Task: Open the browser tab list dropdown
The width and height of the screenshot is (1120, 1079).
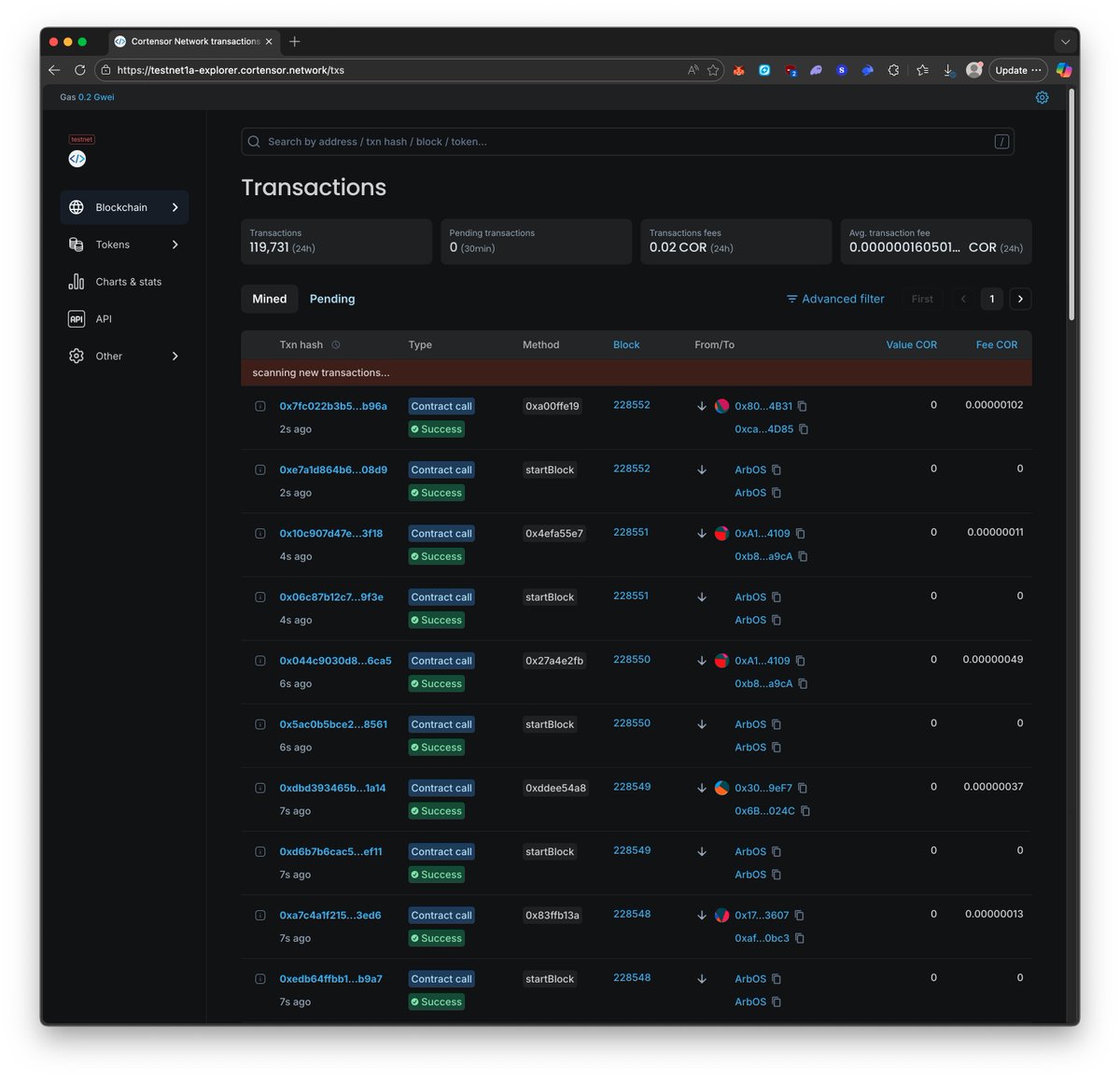Action: 1065,41
